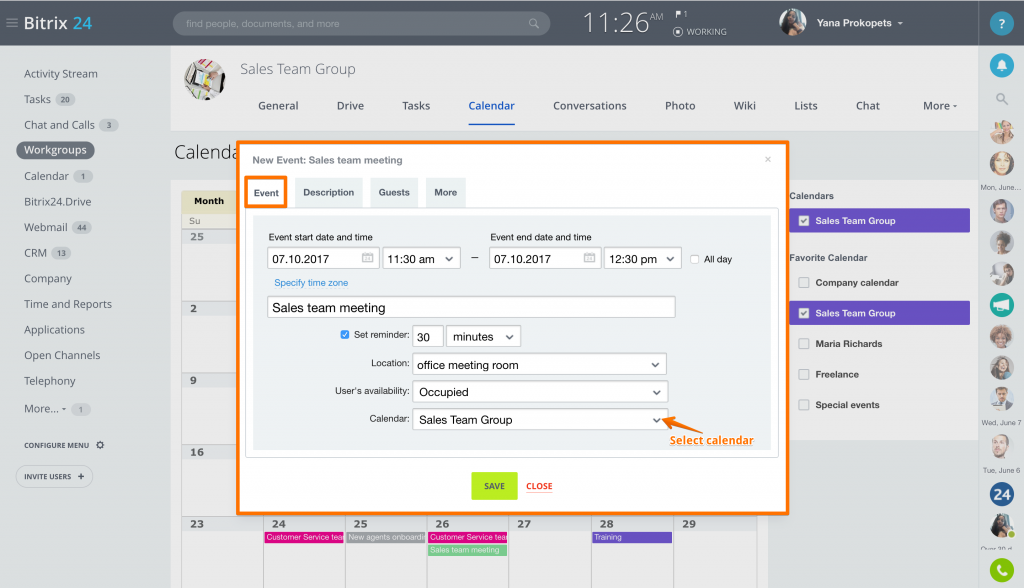This screenshot has width=1024, height=588.
Task: Close the New Event dialog with X
Action: coord(768,159)
